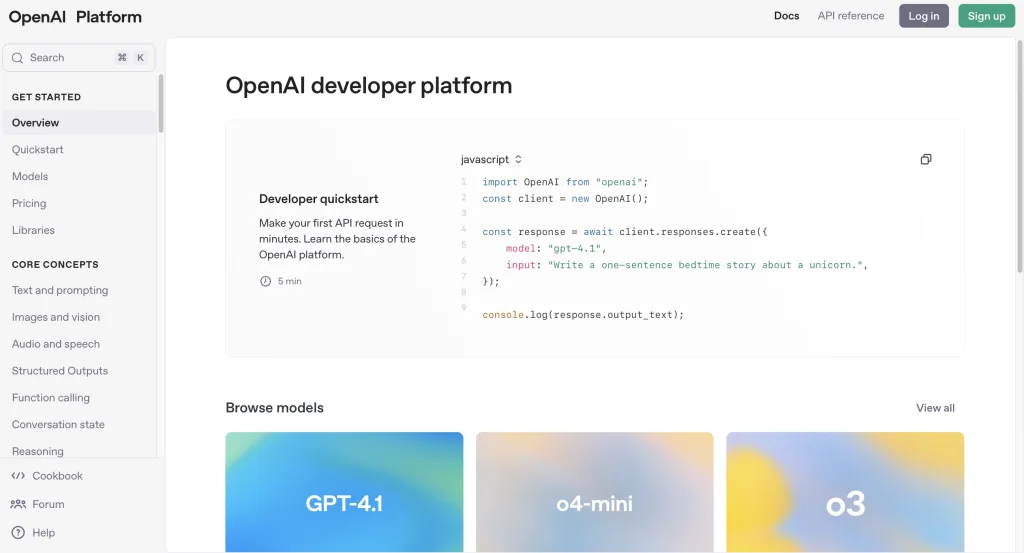Click the model: "gpt-4.1" code line
1024x553 pixels.
point(556,248)
